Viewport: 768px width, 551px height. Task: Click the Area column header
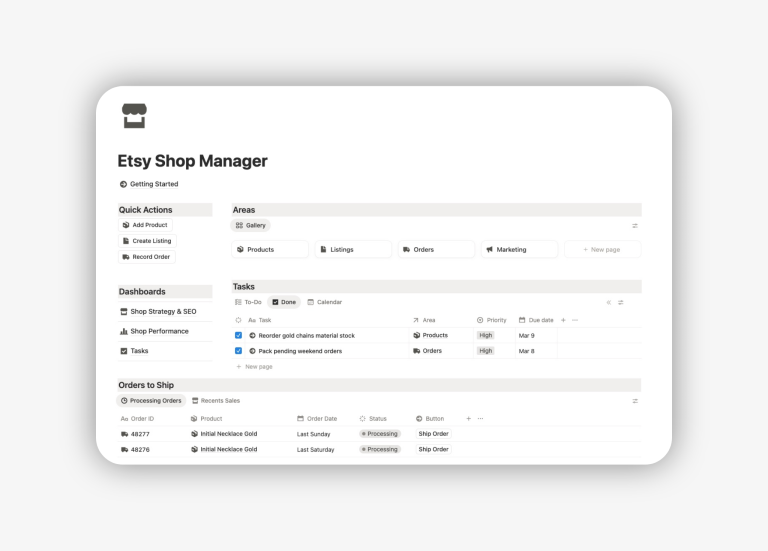(x=424, y=320)
